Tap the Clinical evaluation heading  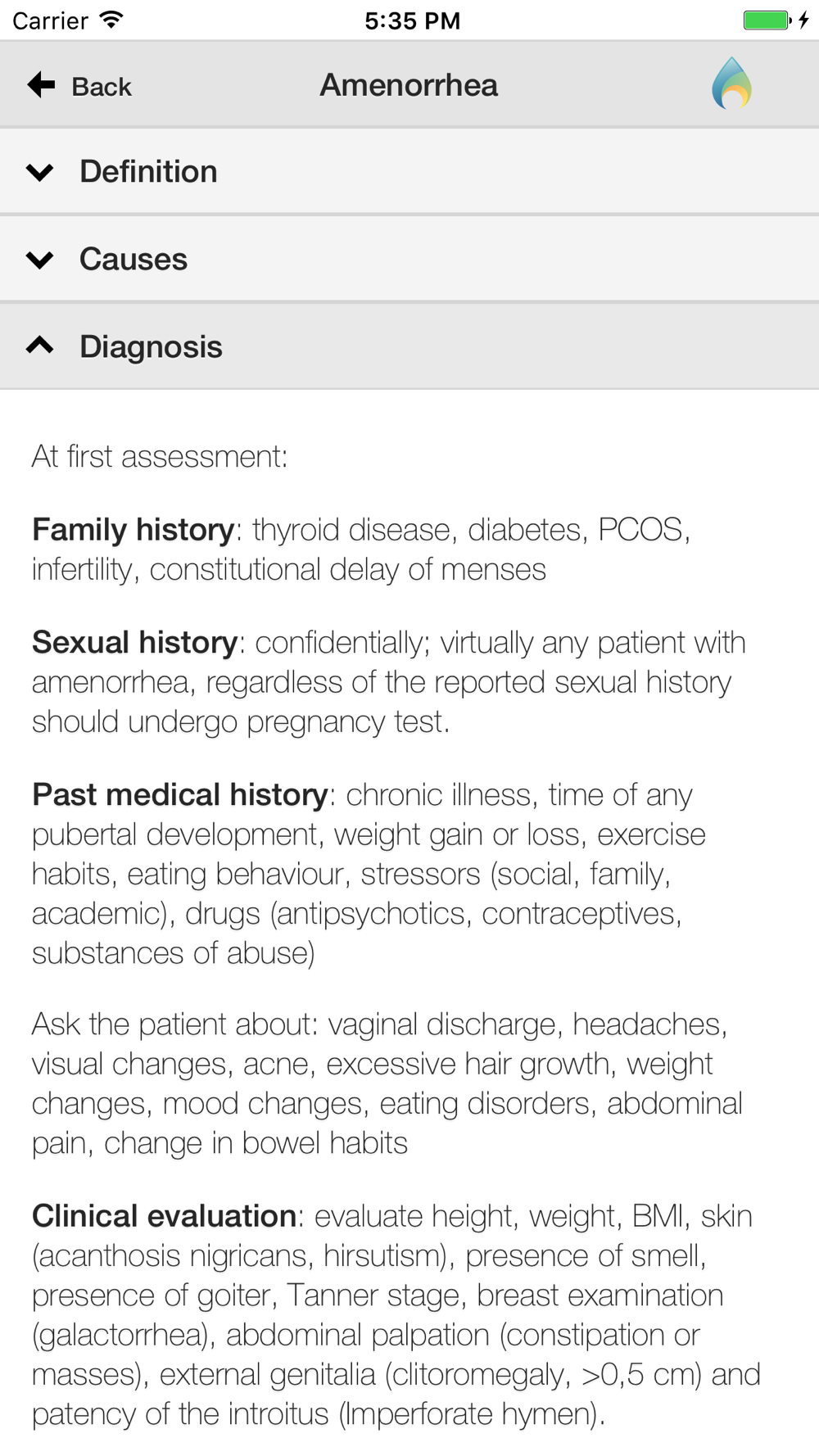[x=164, y=1216]
